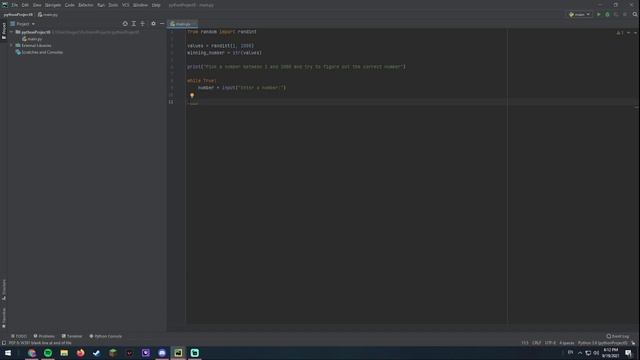Collapse the pythonProject root folder
The image size is (640, 360).
pos(11,32)
